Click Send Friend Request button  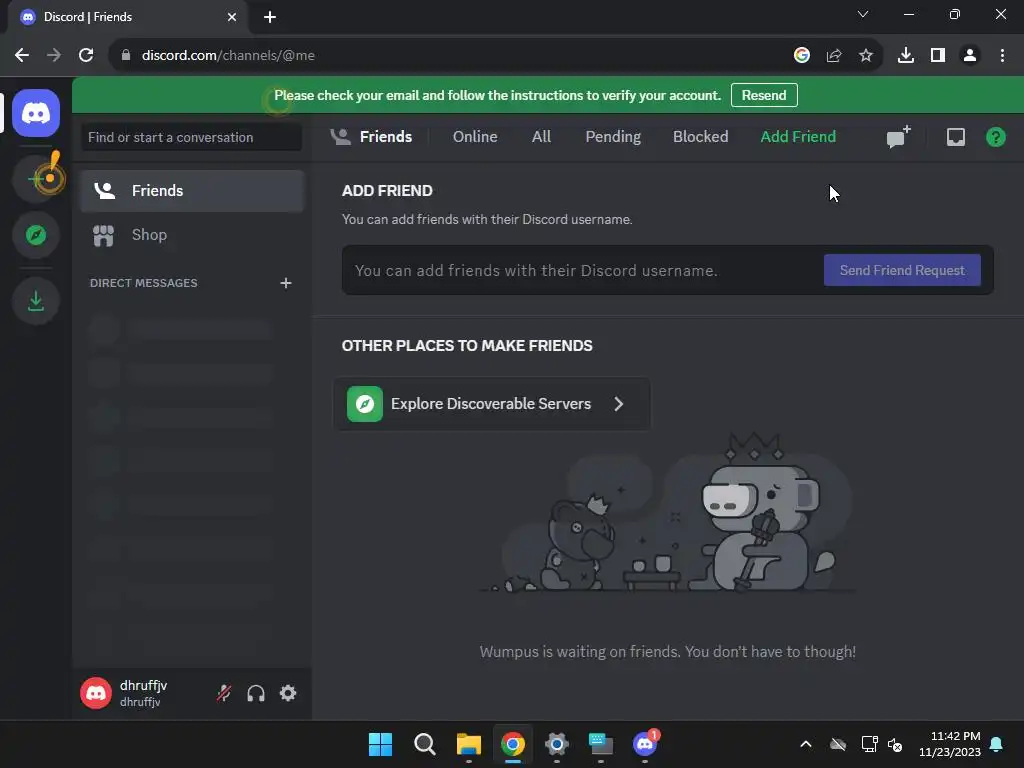point(902,270)
